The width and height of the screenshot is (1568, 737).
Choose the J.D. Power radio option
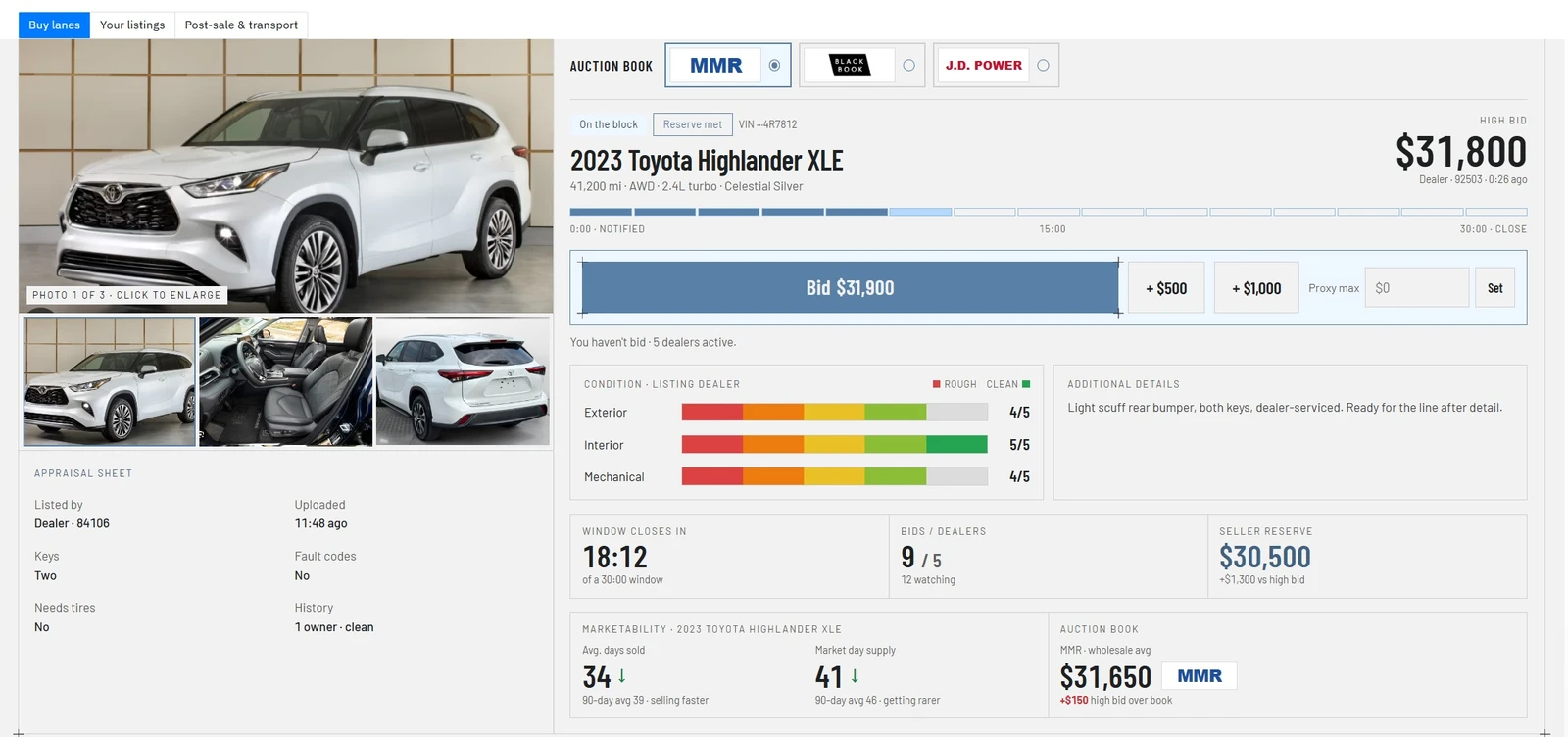pyautogui.click(x=1043, y=66)
